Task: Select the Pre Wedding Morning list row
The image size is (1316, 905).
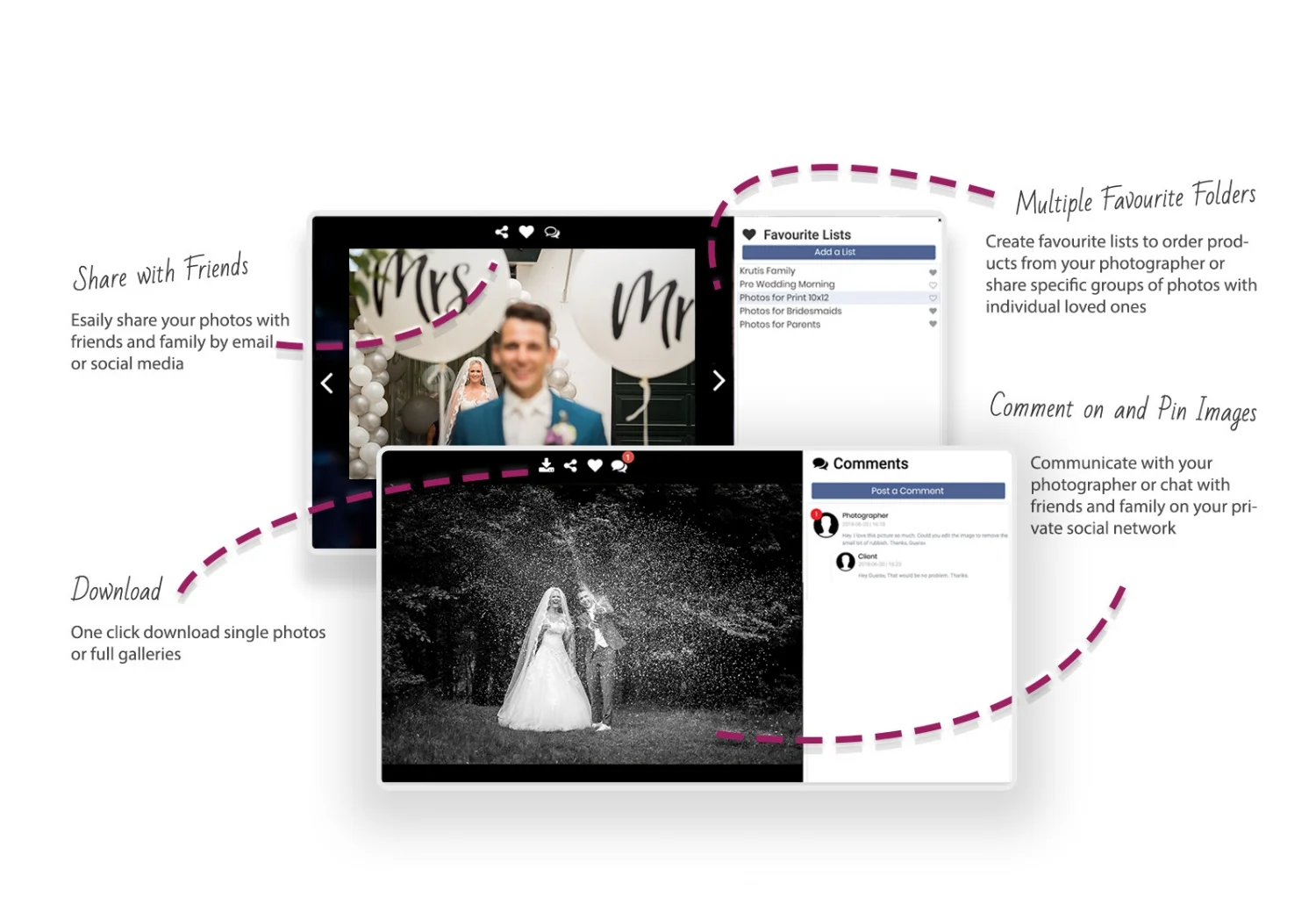Action: click(838, 284)
